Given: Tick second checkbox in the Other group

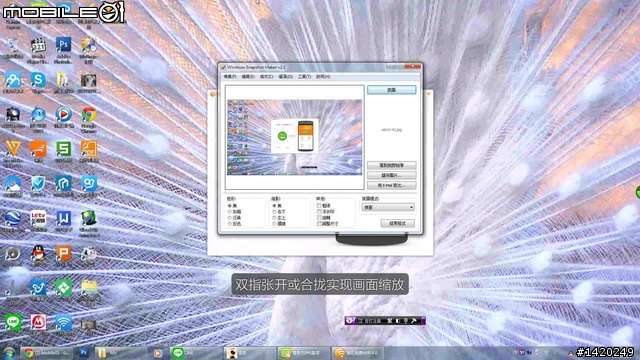Looking at the screenshot, I should [x=319, y=212].
